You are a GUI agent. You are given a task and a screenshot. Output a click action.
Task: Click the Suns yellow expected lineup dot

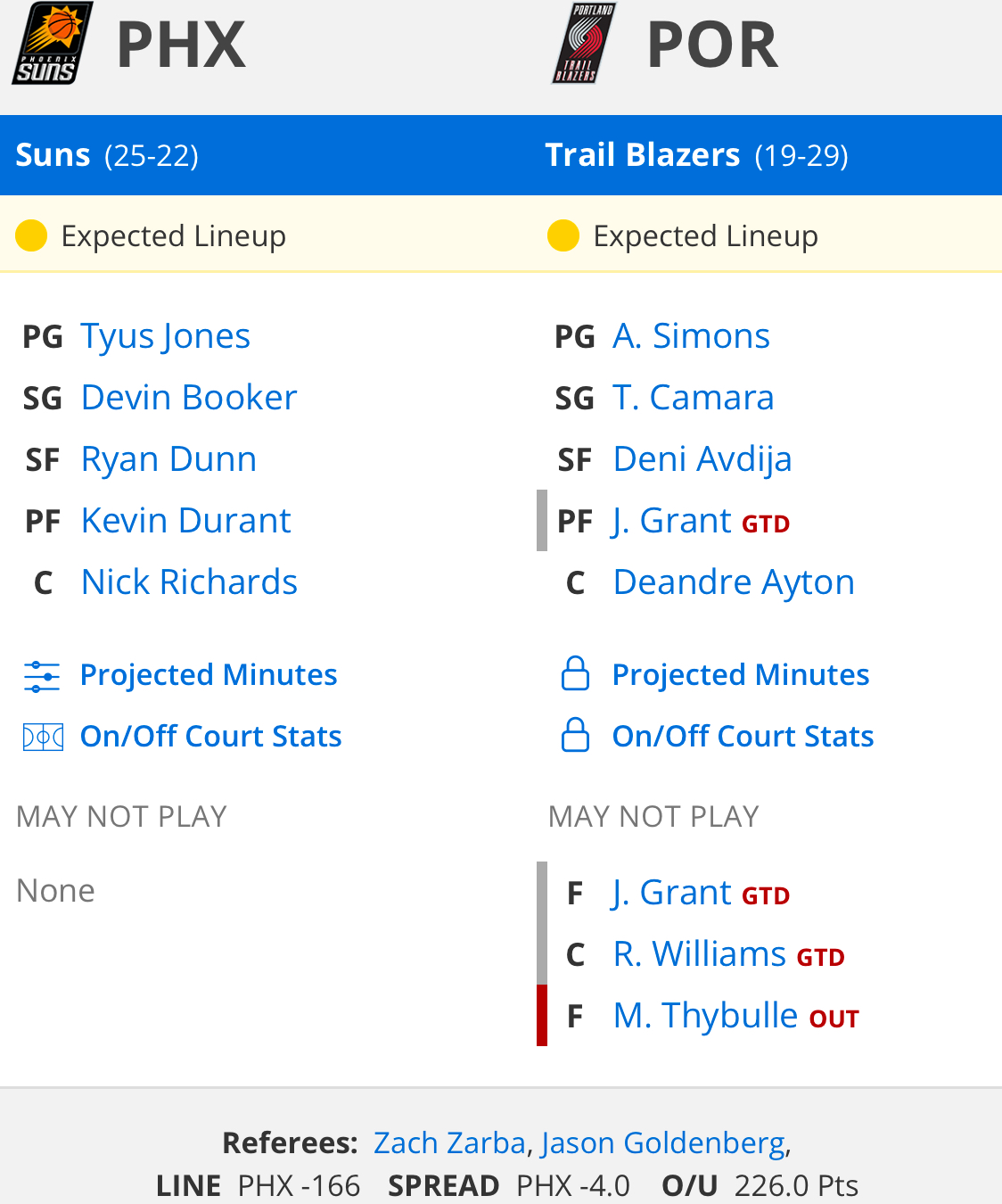[31, 236]
